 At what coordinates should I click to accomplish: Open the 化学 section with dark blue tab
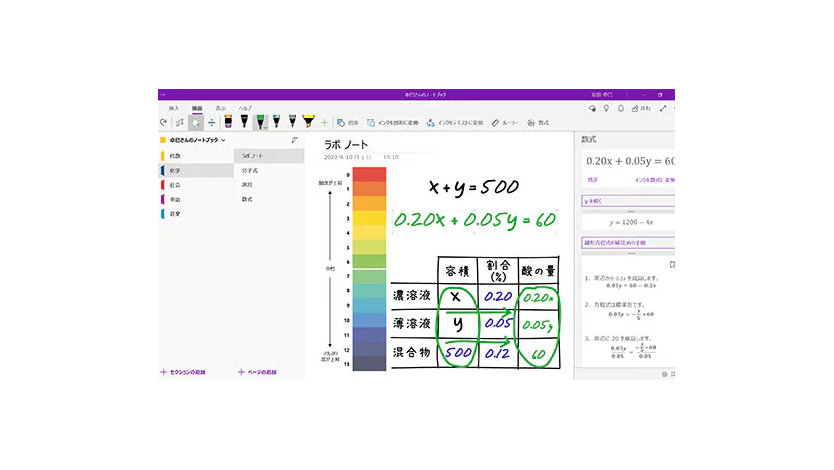tap(196, 171)
